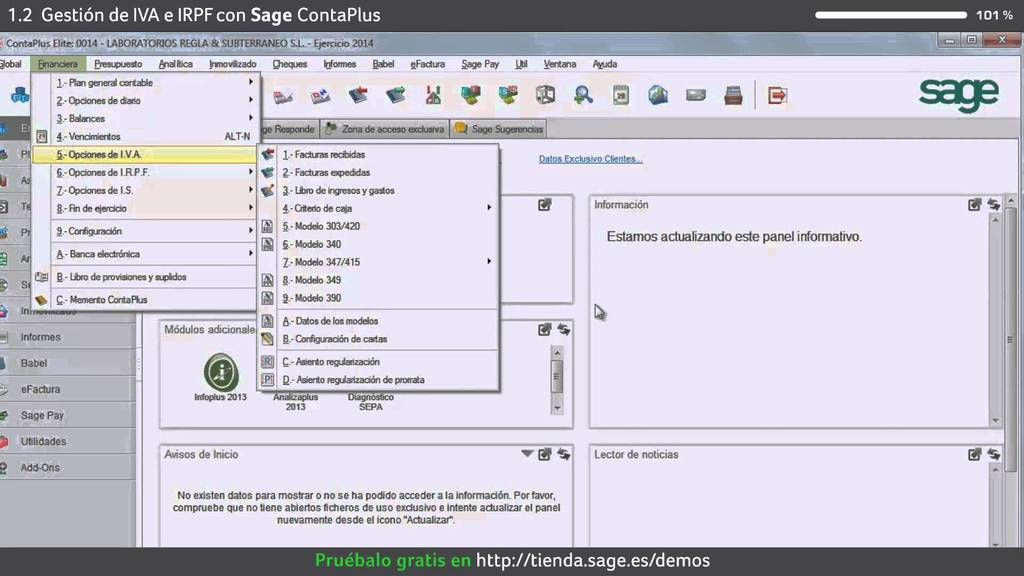Open the calendar toolbar icon showing 29
This screenshot has height=576, width=1024.
coord(620,95)
